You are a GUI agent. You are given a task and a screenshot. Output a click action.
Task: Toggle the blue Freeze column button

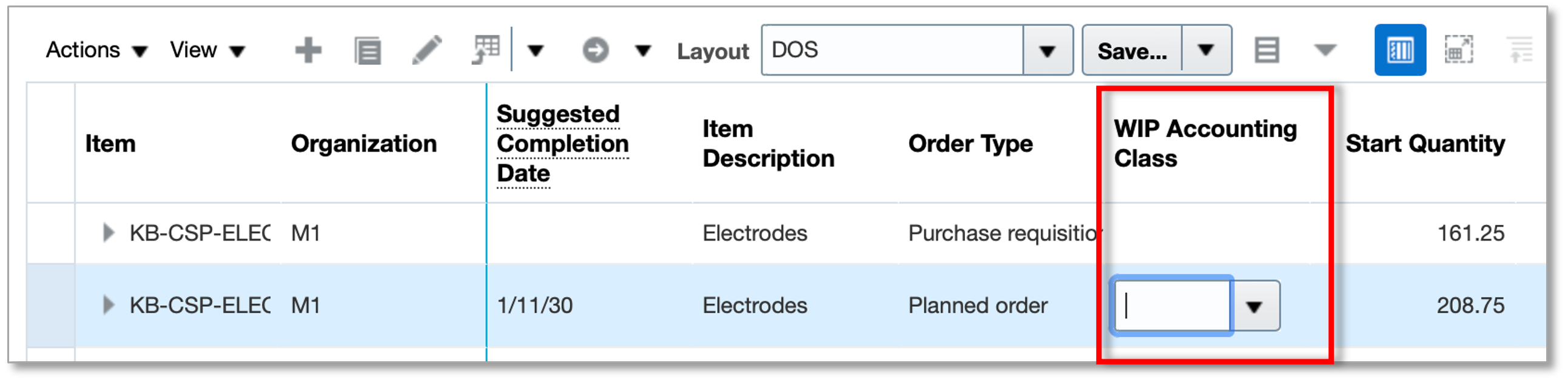(1399, 50)
